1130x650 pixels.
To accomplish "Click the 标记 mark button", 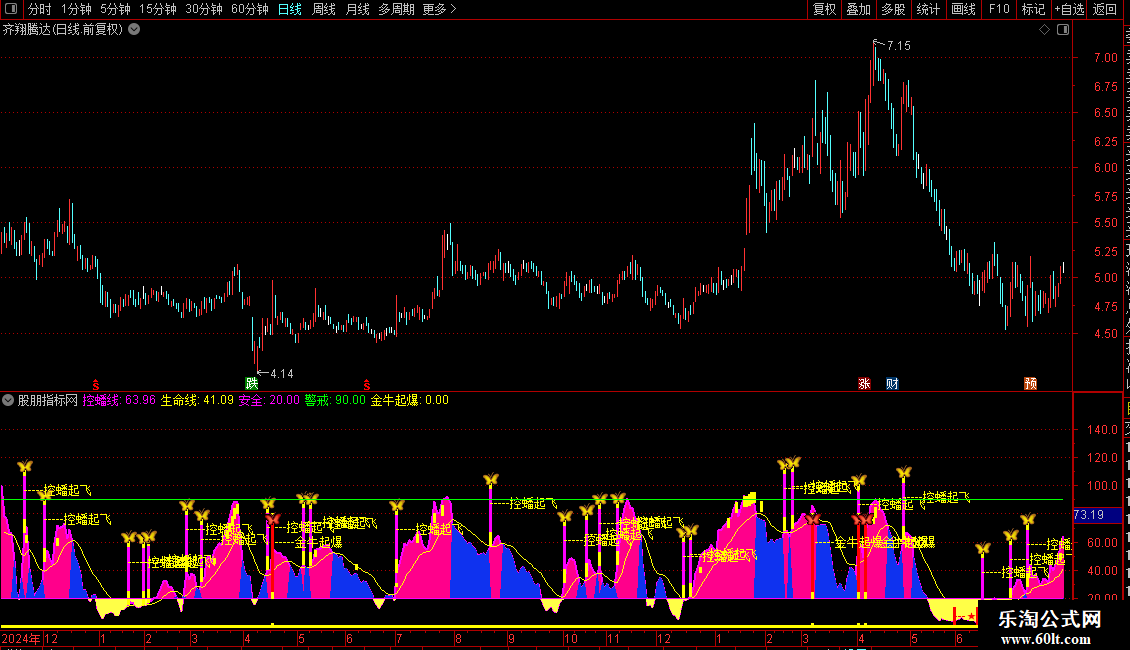I will point(1033,9).
